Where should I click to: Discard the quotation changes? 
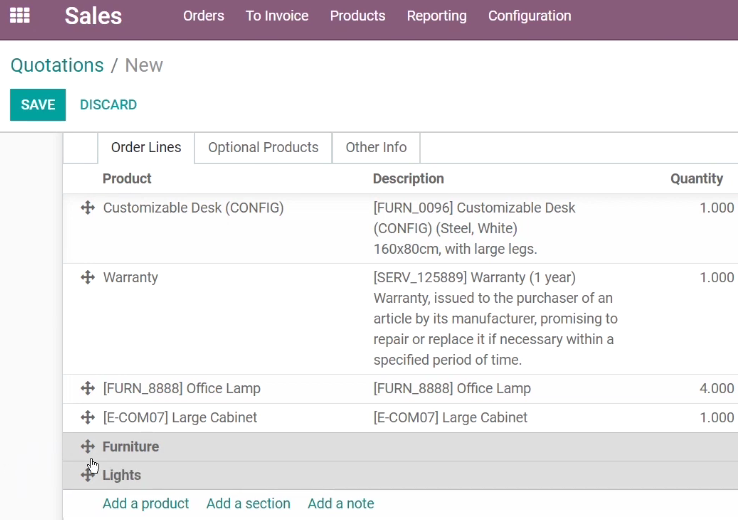pyautogui.click(x=108, y=104)
